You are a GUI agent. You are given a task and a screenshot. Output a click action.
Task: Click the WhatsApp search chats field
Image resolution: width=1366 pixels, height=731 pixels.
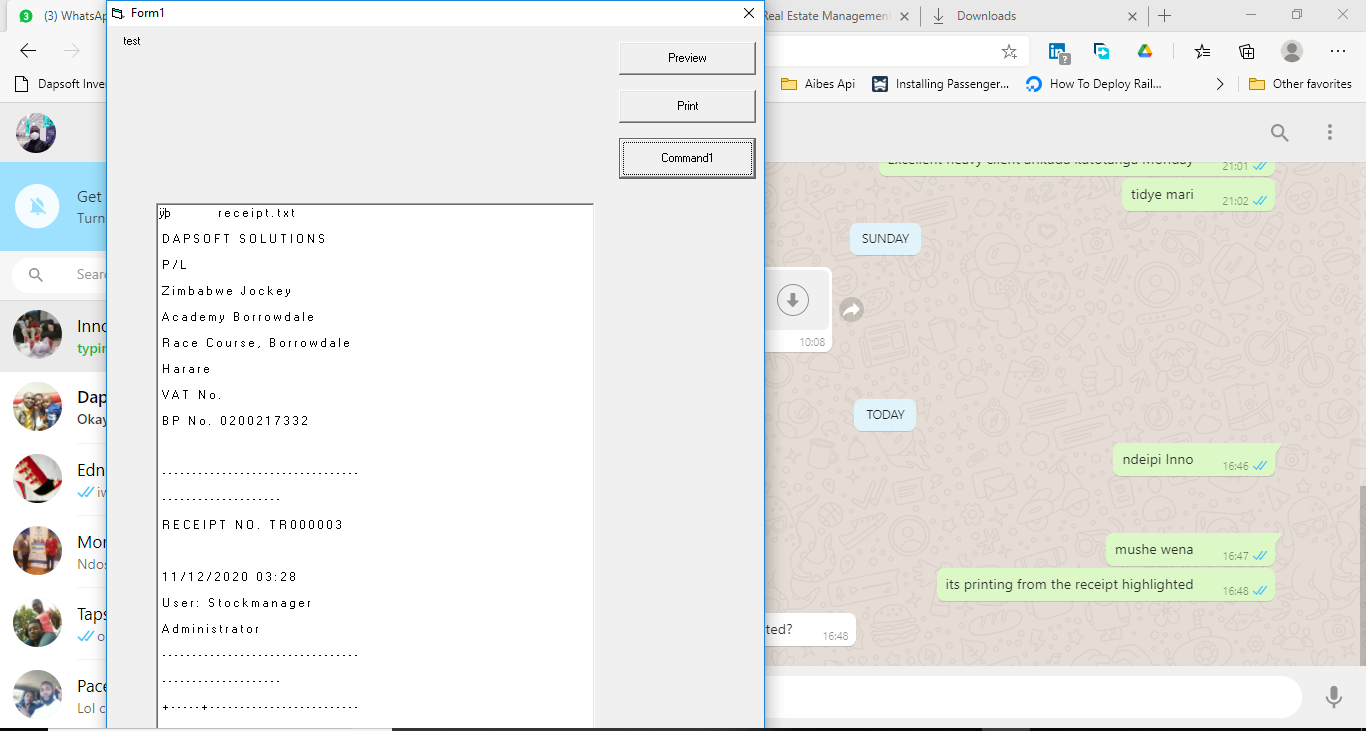(x=60, y=274)
